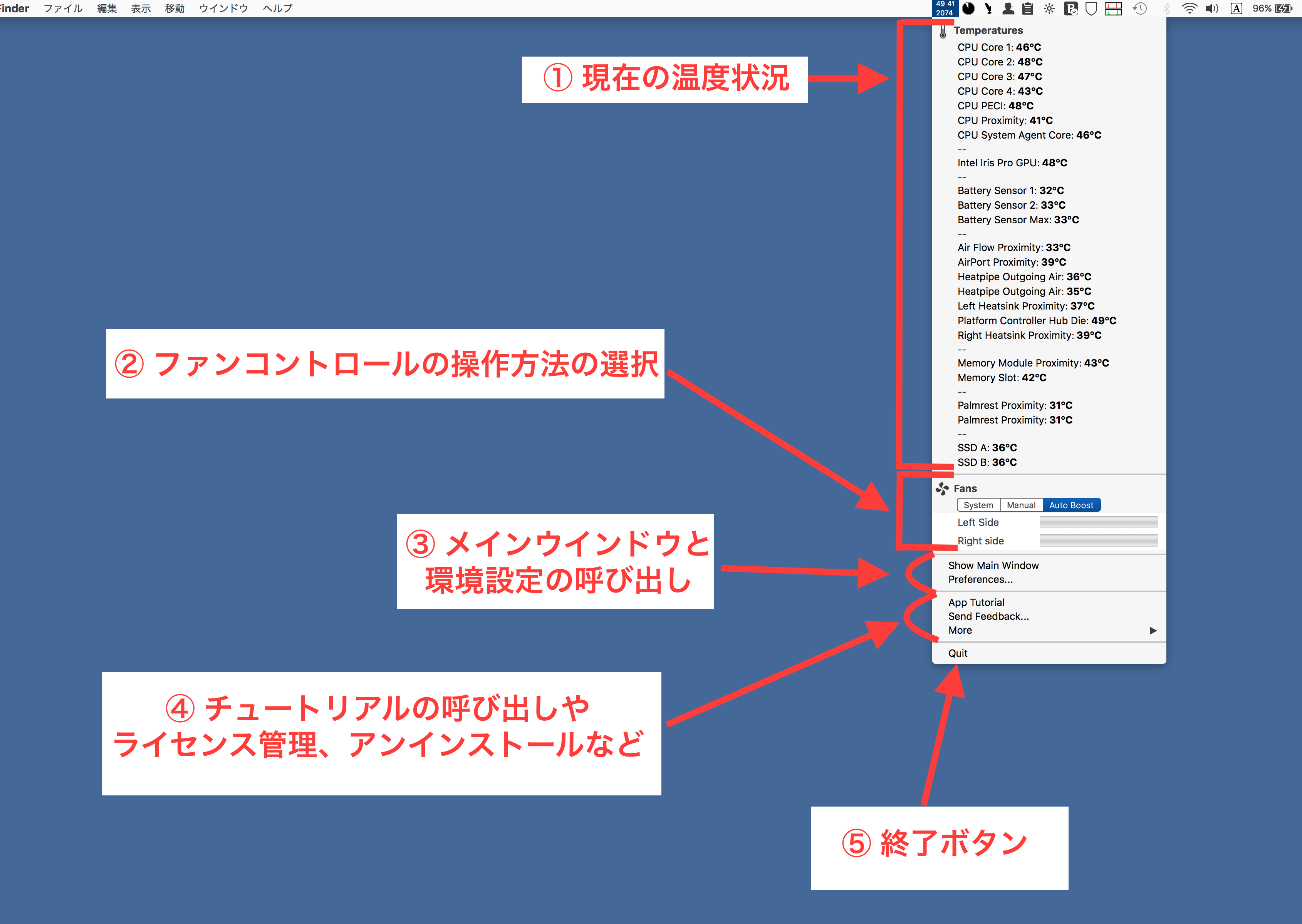Quit the fan control app

tap(958, 654)
